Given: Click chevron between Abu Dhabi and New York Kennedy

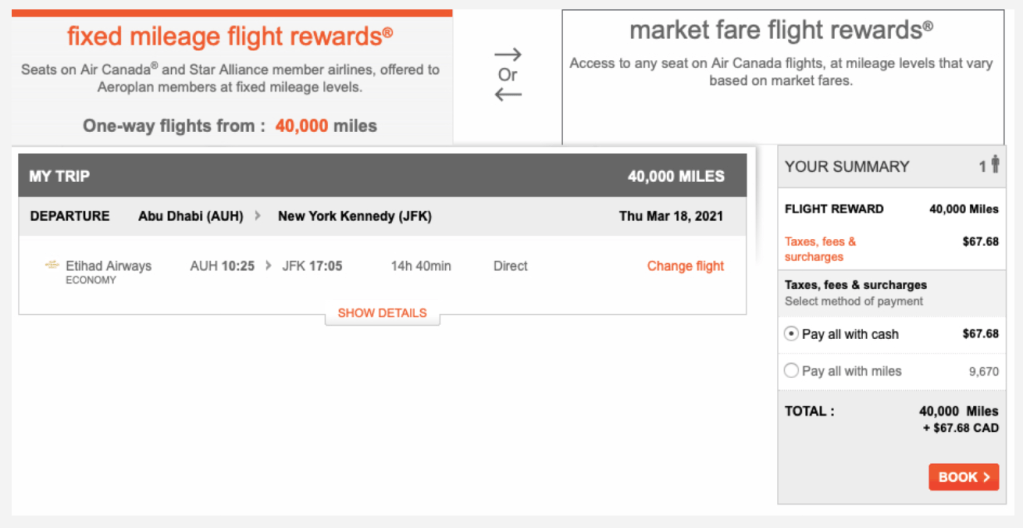Looking at the screenshot, I should coord(258,216).
